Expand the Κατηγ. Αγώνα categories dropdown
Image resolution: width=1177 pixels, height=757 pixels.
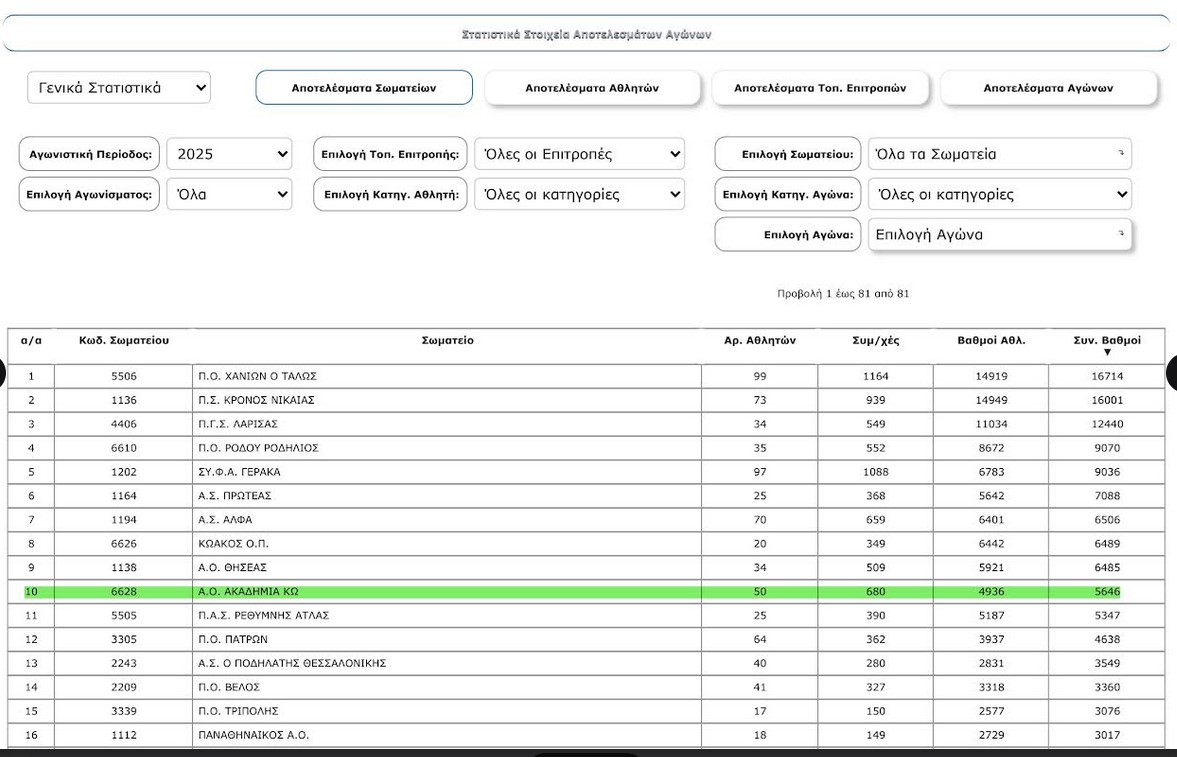[x=999, y=194]
